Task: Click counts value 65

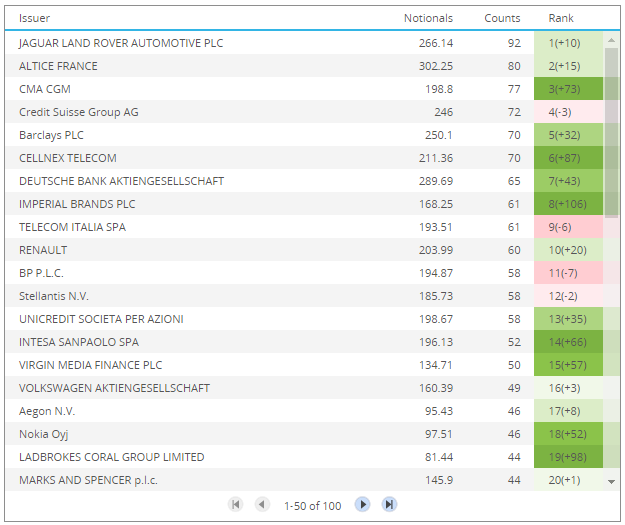Action: (x=514, y=181)
